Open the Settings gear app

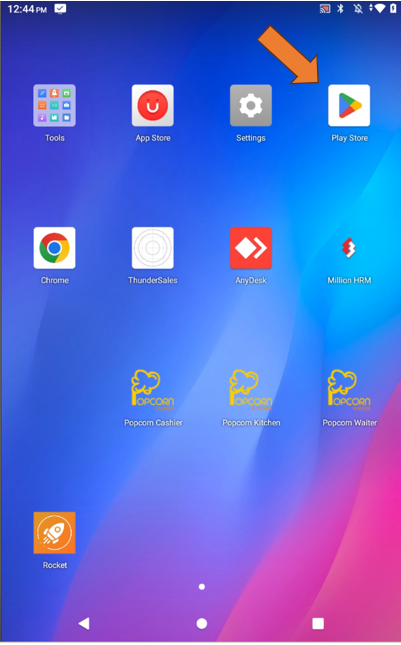pos(251,105)
